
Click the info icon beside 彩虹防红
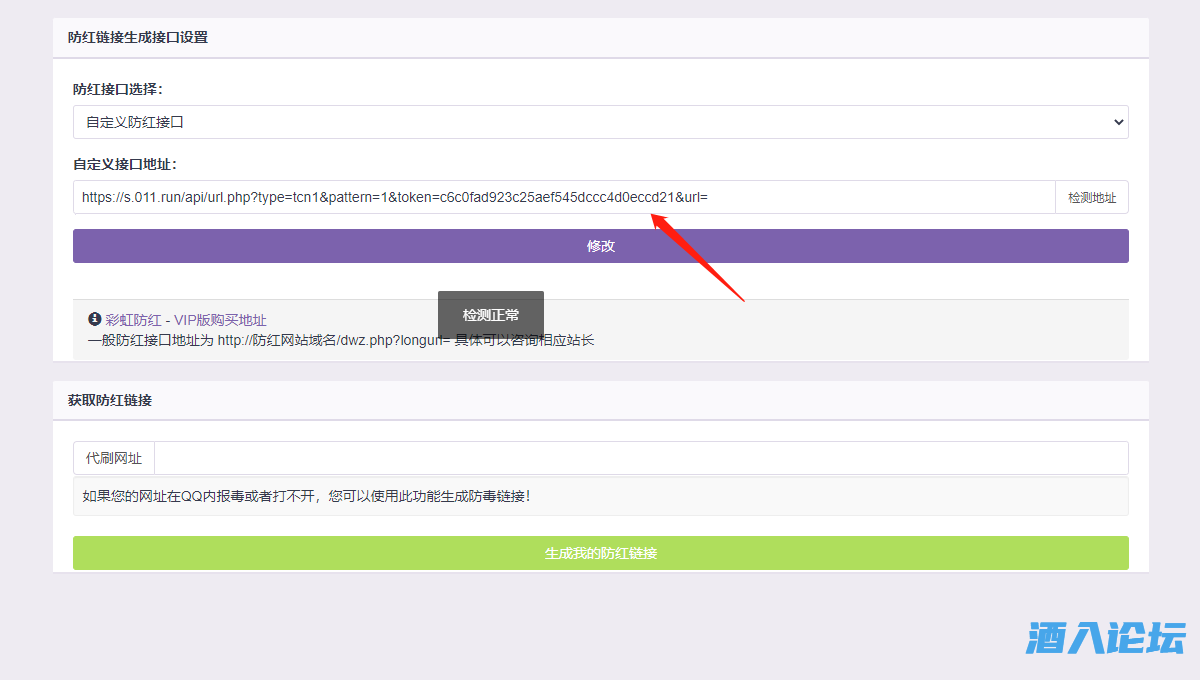pos(95,320)
